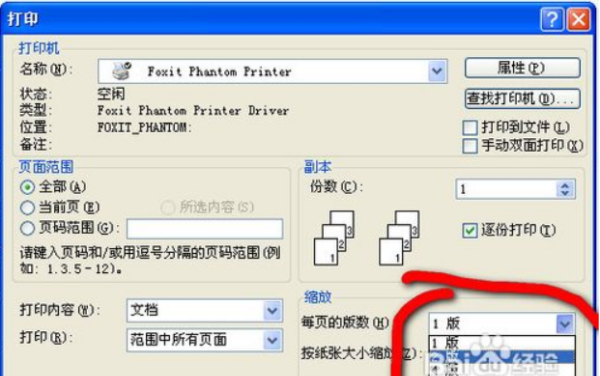Click the 查找打印机 button
Image resolution: width=600 pixels, height=376 pixels.
[522, 99]
